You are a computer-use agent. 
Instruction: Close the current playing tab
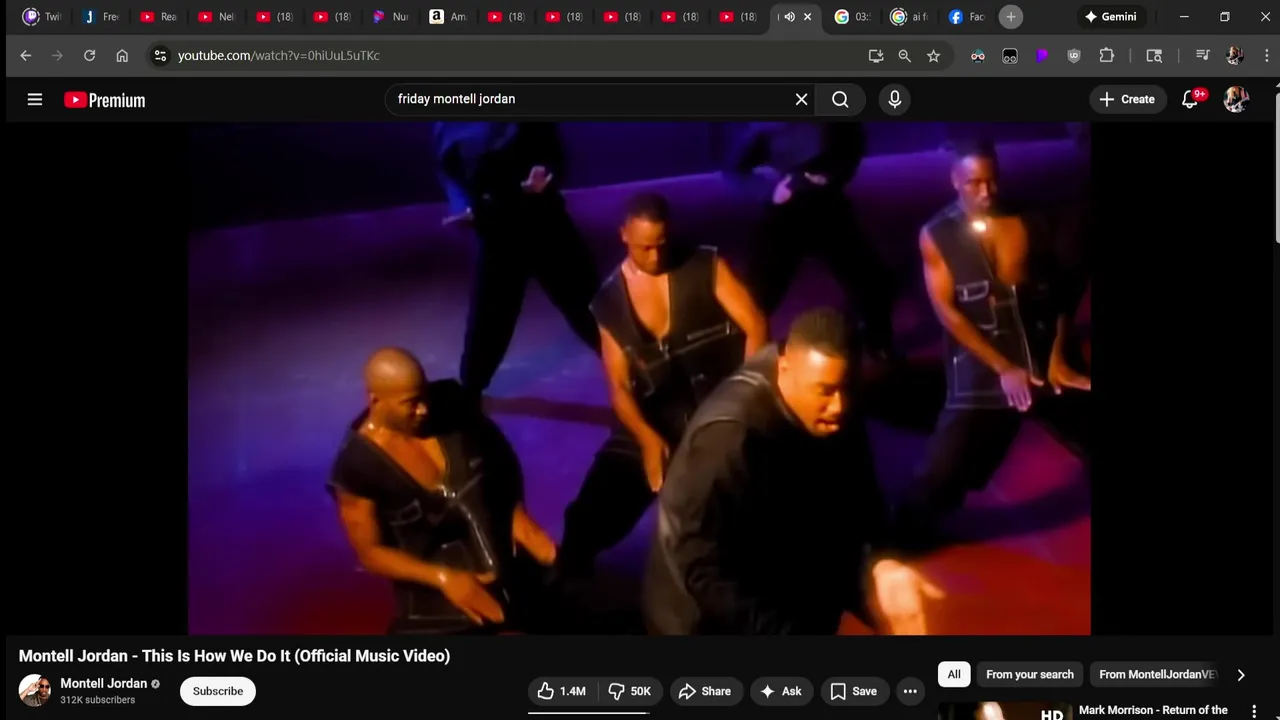(x=808, y=17)
